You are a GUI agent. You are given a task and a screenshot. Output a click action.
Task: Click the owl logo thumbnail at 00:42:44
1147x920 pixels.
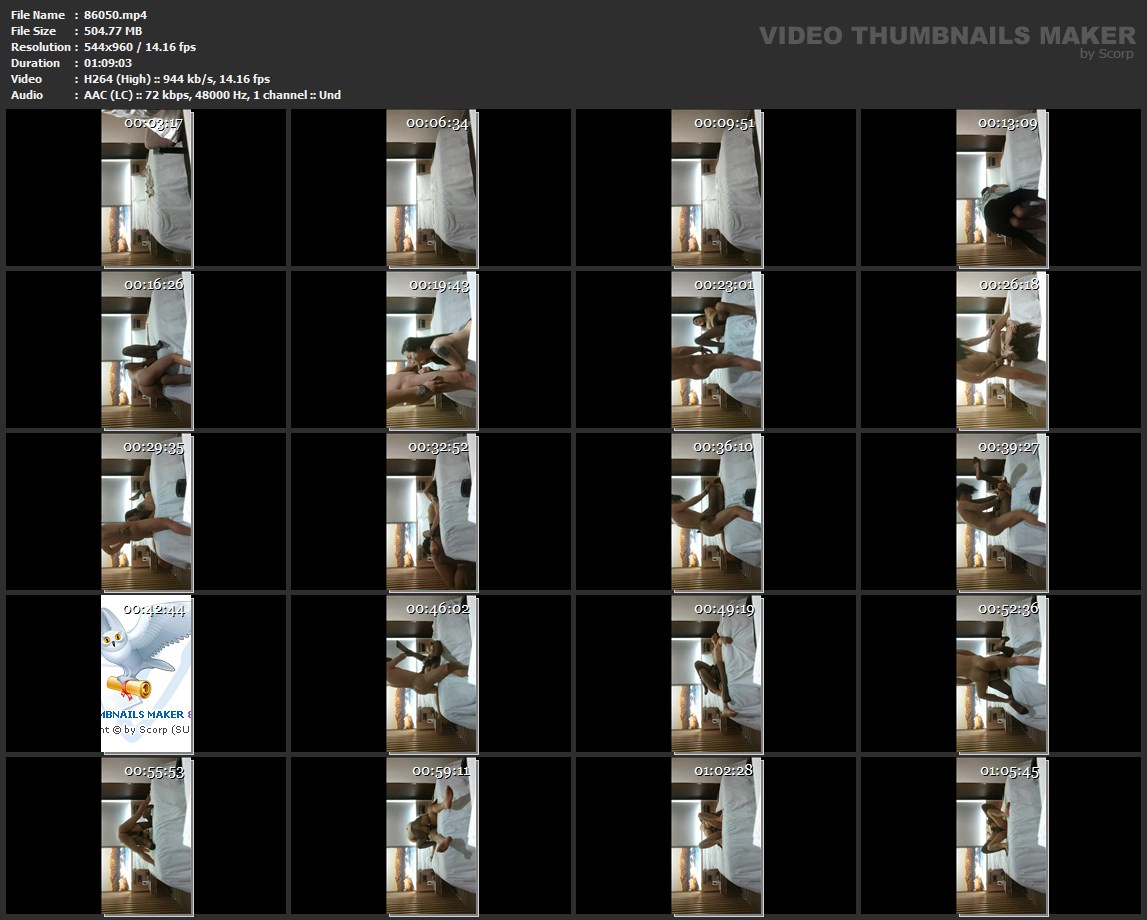[147, 673]
